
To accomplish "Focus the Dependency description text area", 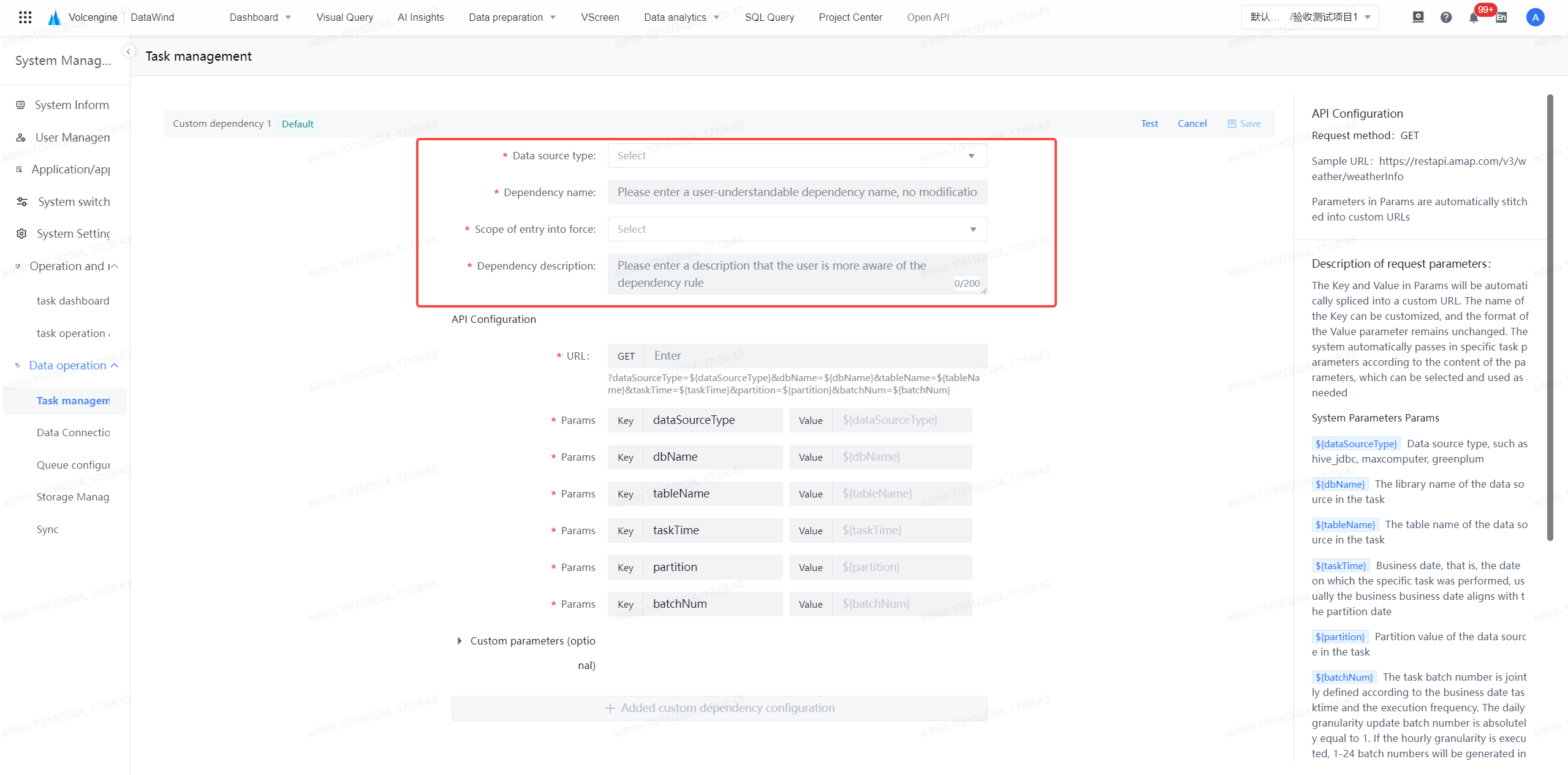I will point(797,274).
